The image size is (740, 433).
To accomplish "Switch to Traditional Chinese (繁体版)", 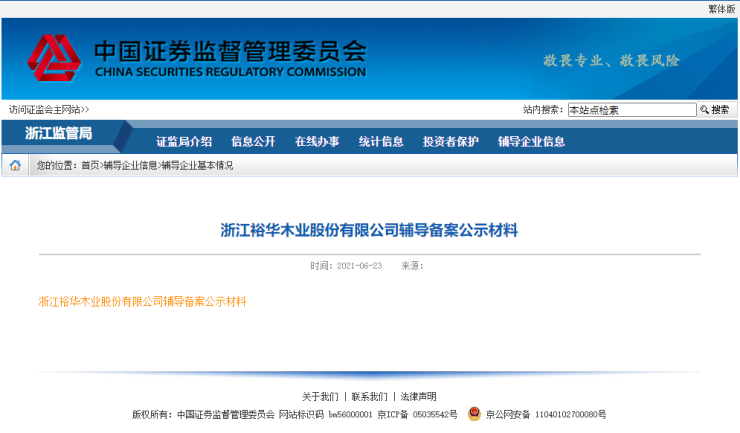I will [x=721, y=8].
